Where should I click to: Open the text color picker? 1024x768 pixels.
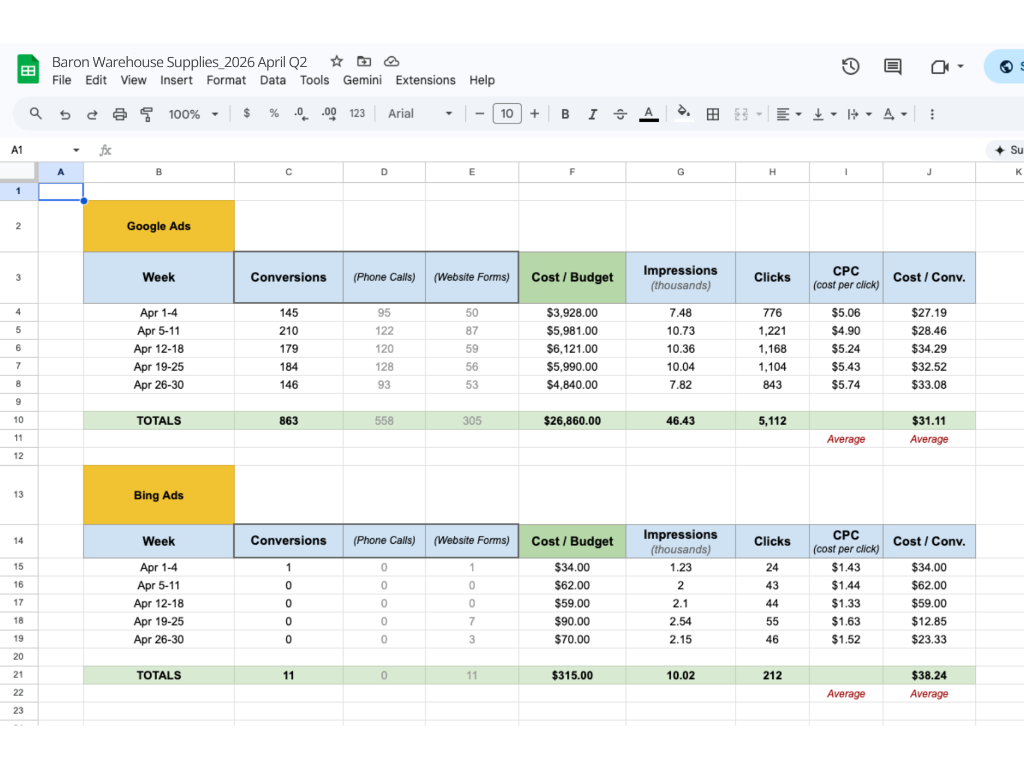point(648,114)
